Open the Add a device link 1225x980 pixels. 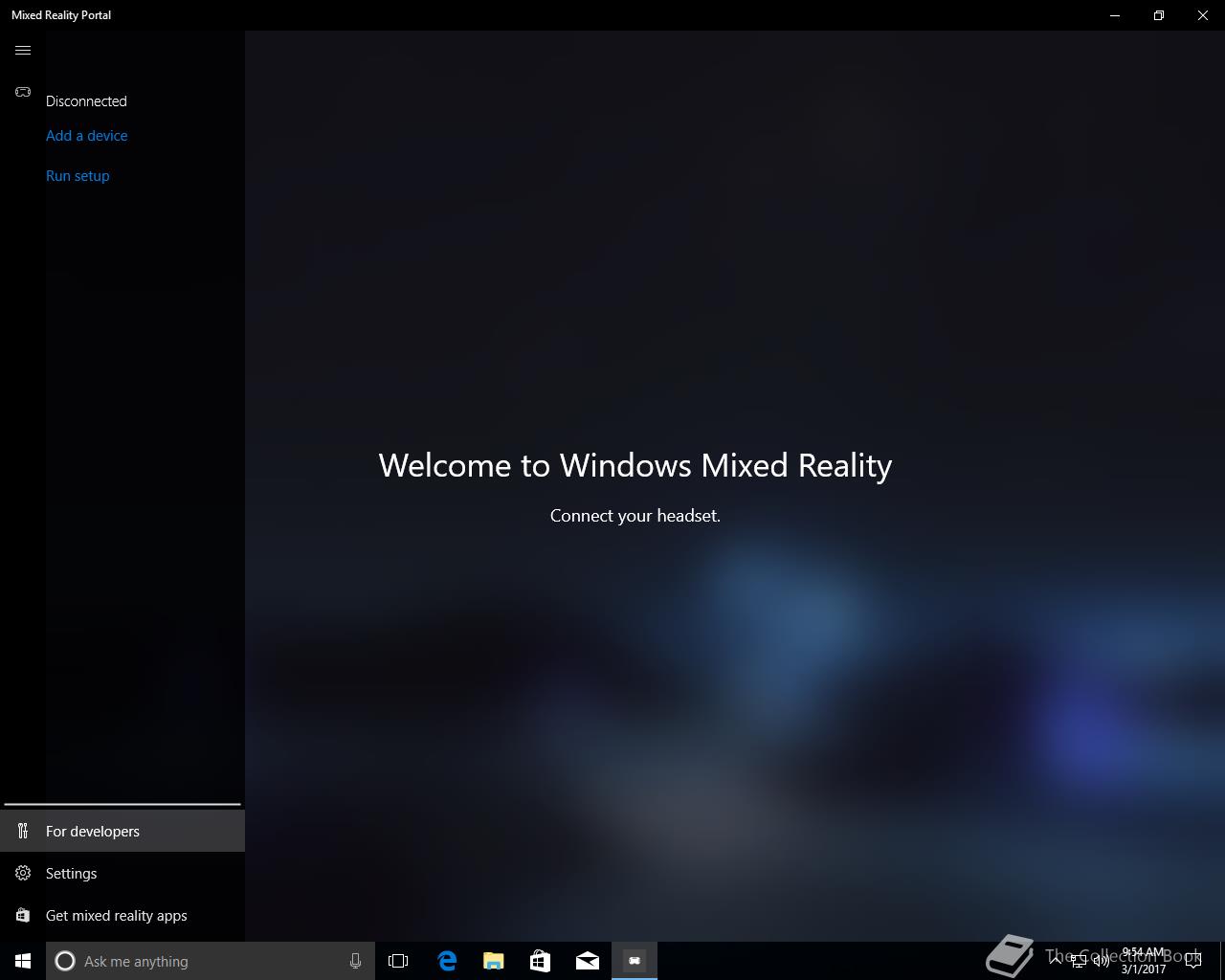[x=87, y=136]
